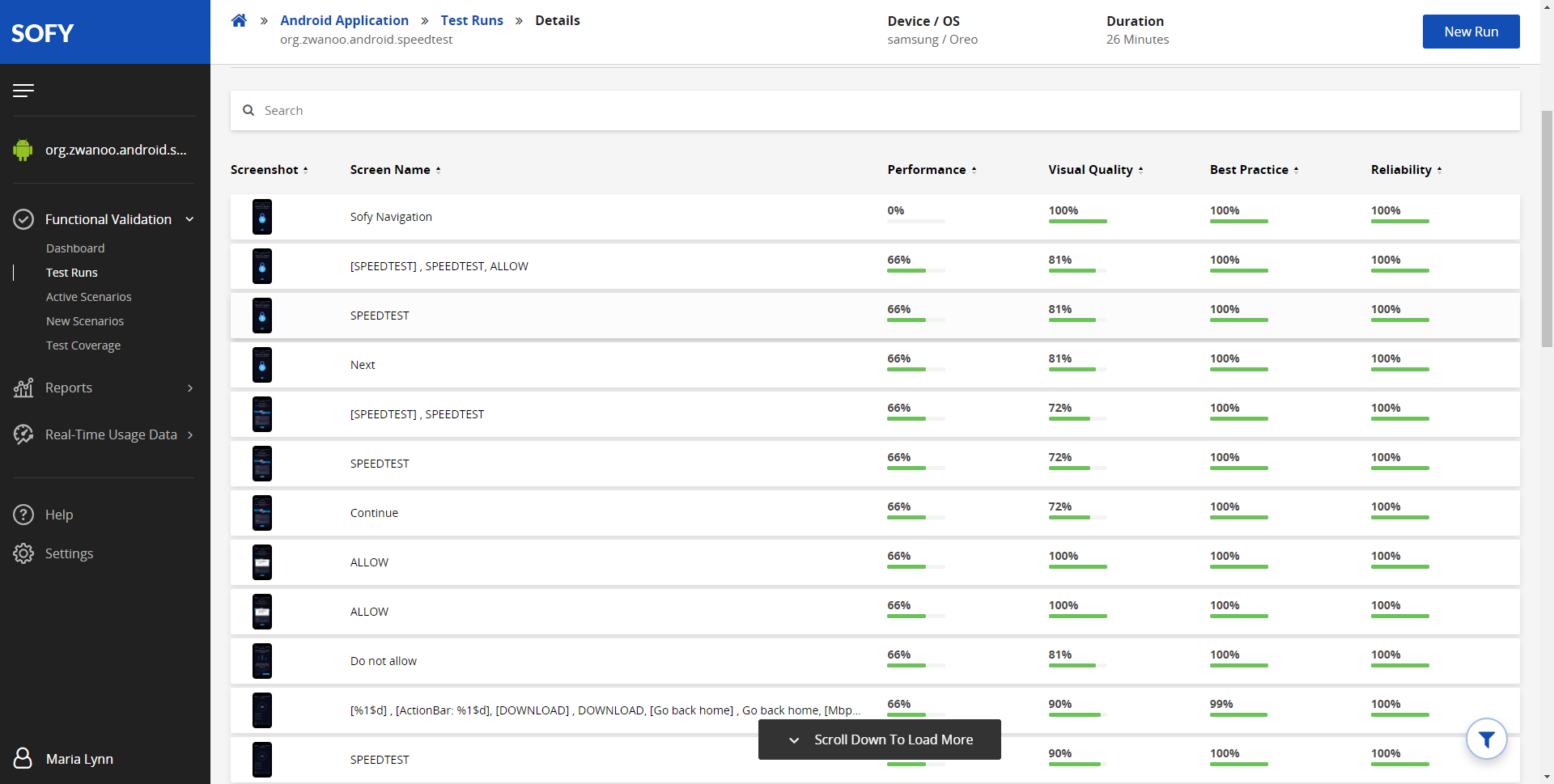Click the search magnifier icon
1554x784 pixels.
tap(248, 110)
